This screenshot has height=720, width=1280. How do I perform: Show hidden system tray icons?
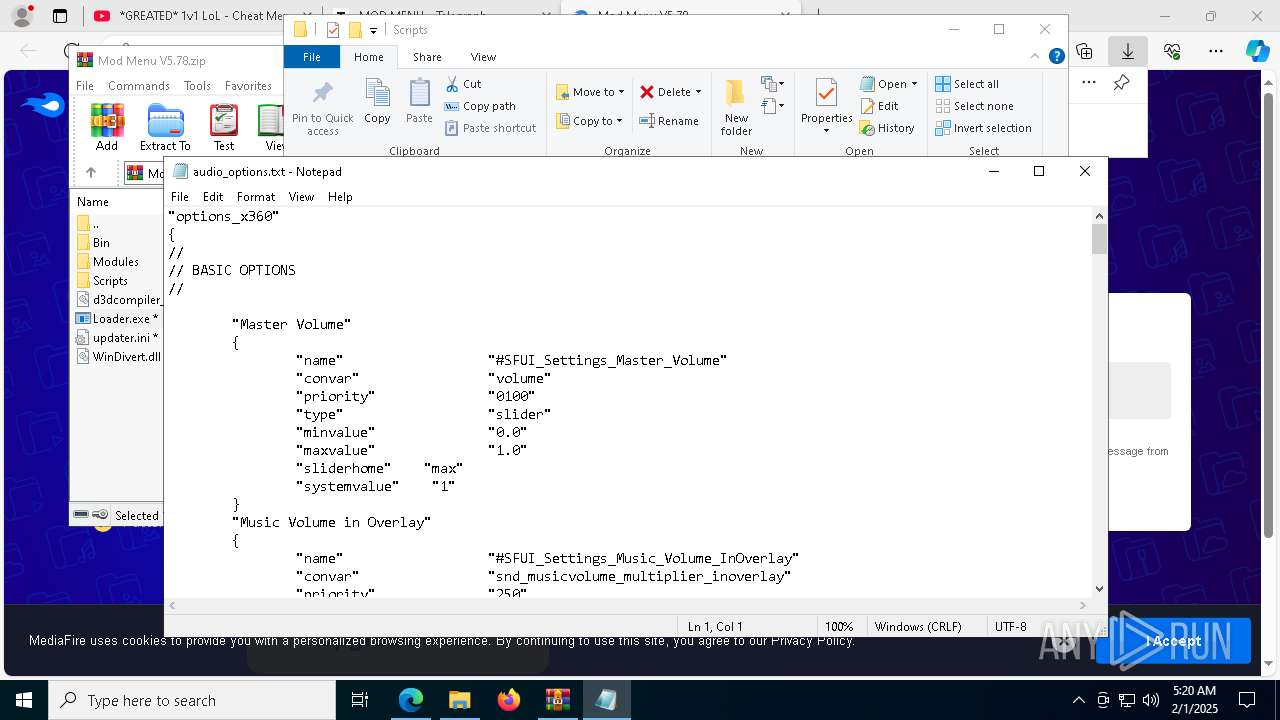click(1078, 700)
